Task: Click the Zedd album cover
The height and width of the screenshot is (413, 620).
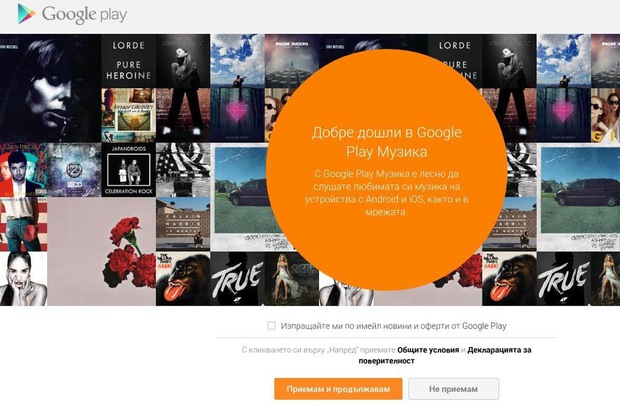Action: tap(74, 170)
